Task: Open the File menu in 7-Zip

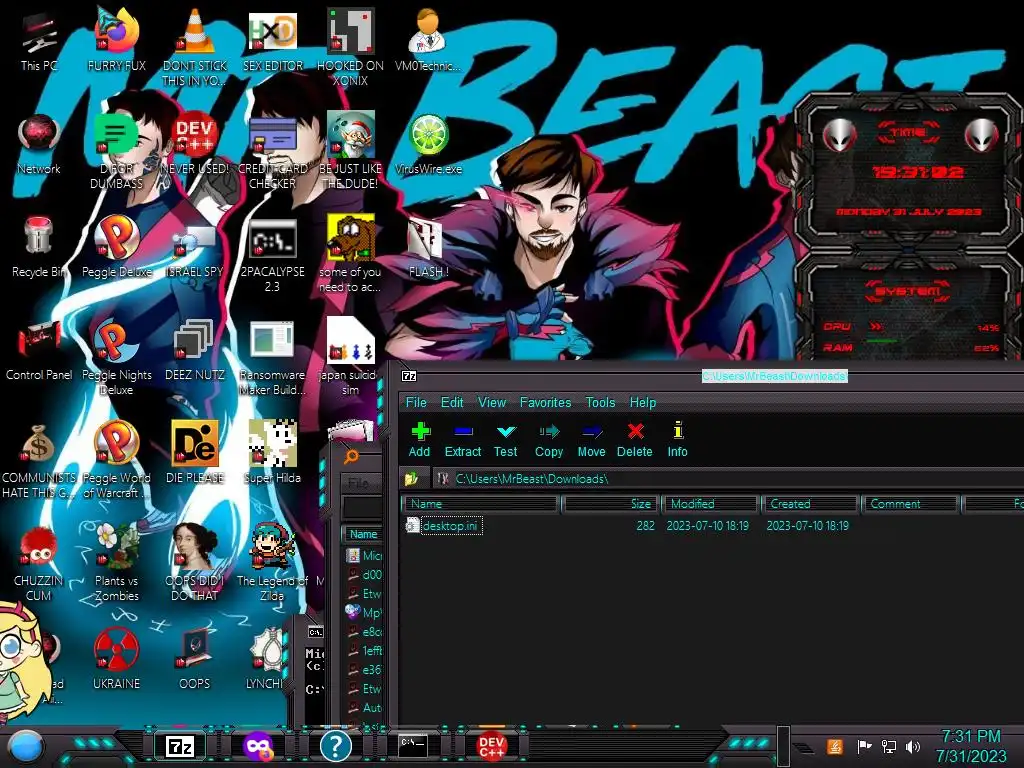Action: tap(416, 402)
